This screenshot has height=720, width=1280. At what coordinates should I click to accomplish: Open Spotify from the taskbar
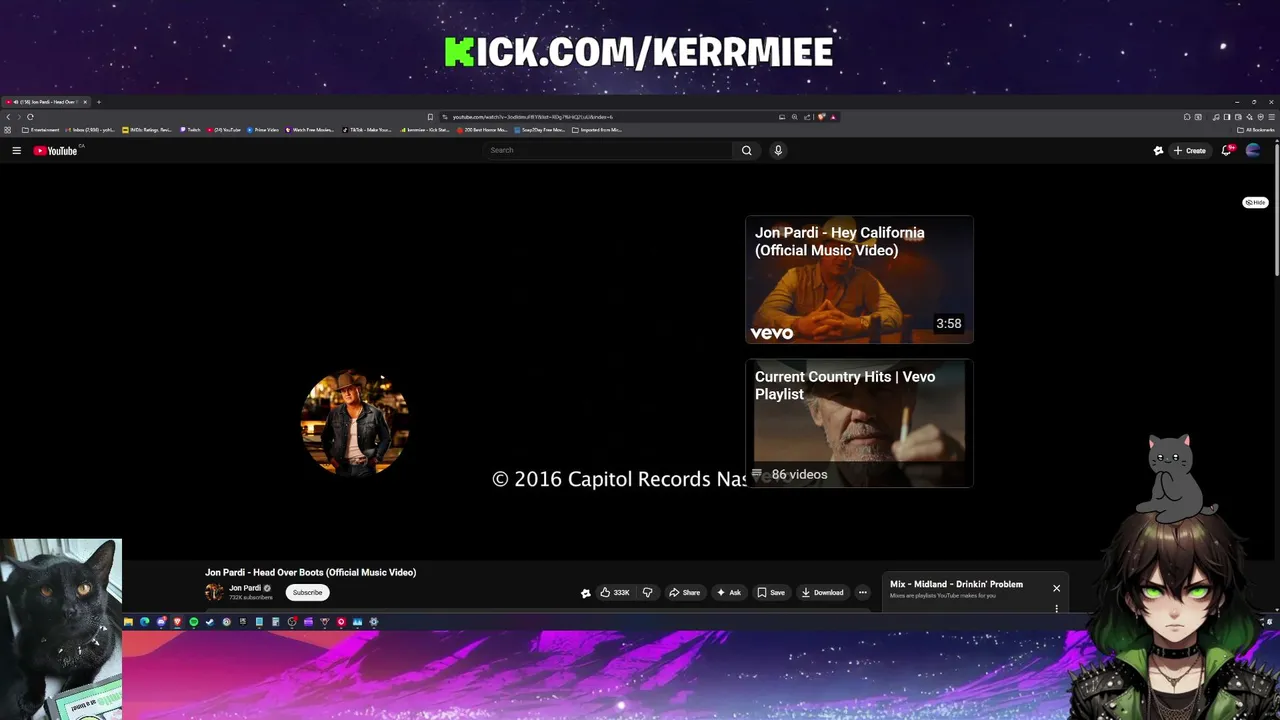click(194, 622)
